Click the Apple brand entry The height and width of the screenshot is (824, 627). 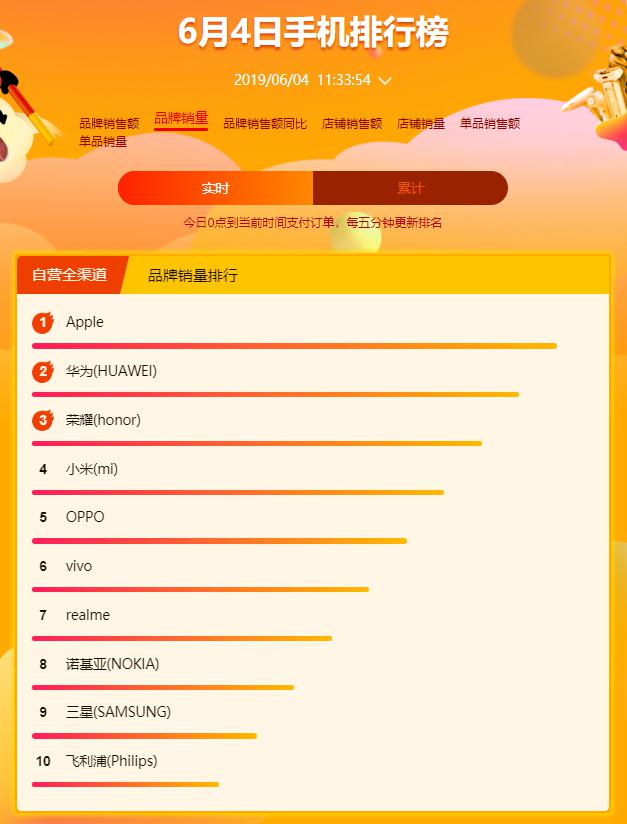[x=85, y=322]
